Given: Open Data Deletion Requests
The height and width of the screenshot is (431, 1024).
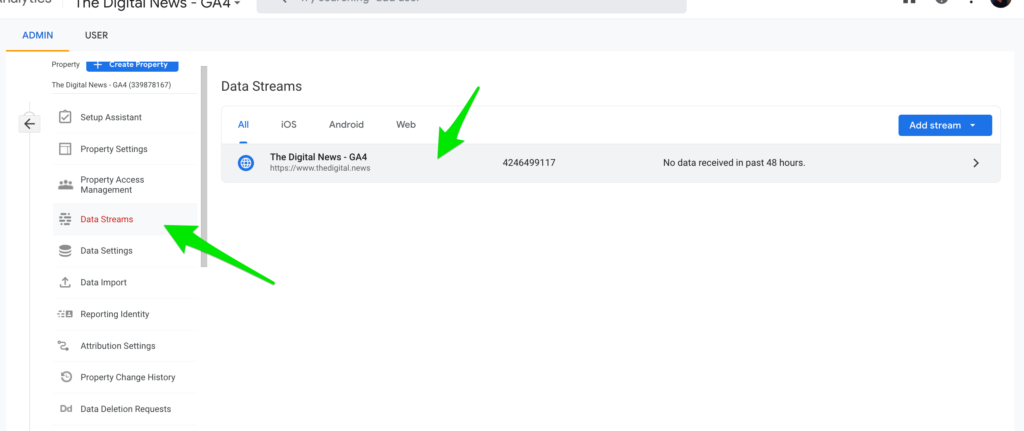Looking at the screenshot, I should click(125, 409).
